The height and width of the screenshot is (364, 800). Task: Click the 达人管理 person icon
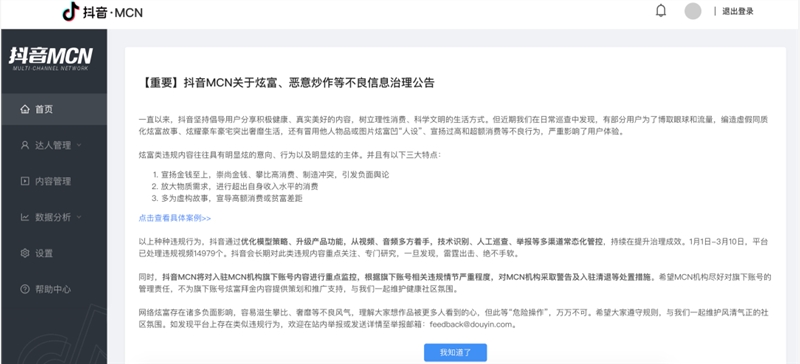[24, 145]
